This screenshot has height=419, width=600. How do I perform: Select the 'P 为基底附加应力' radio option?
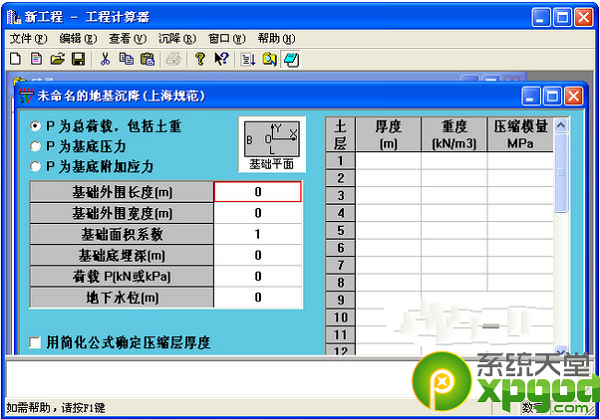pyautogui.click(x=36, y=165)
